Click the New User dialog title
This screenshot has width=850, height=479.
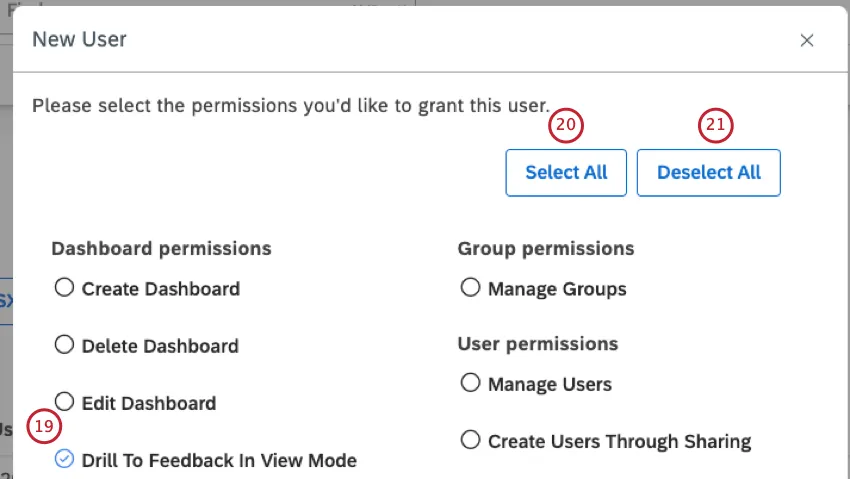click(80, 40)
